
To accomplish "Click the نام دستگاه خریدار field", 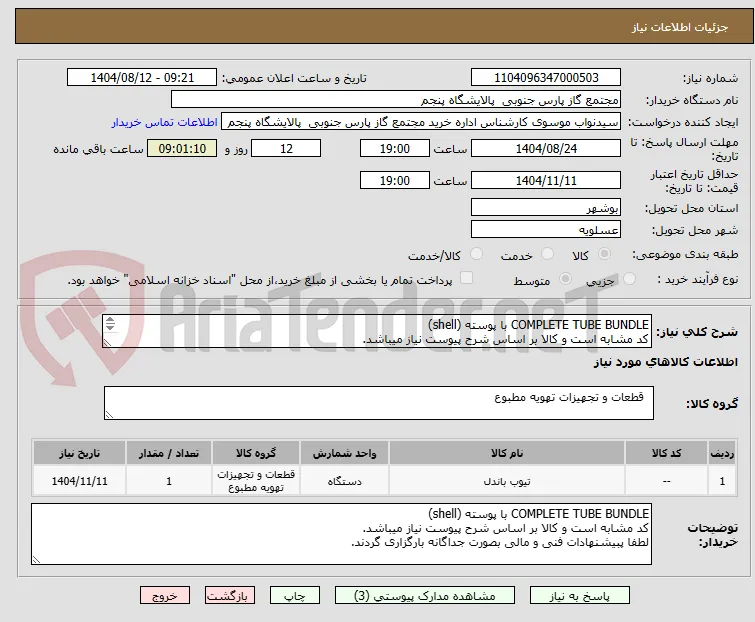I will coord(396,100).
